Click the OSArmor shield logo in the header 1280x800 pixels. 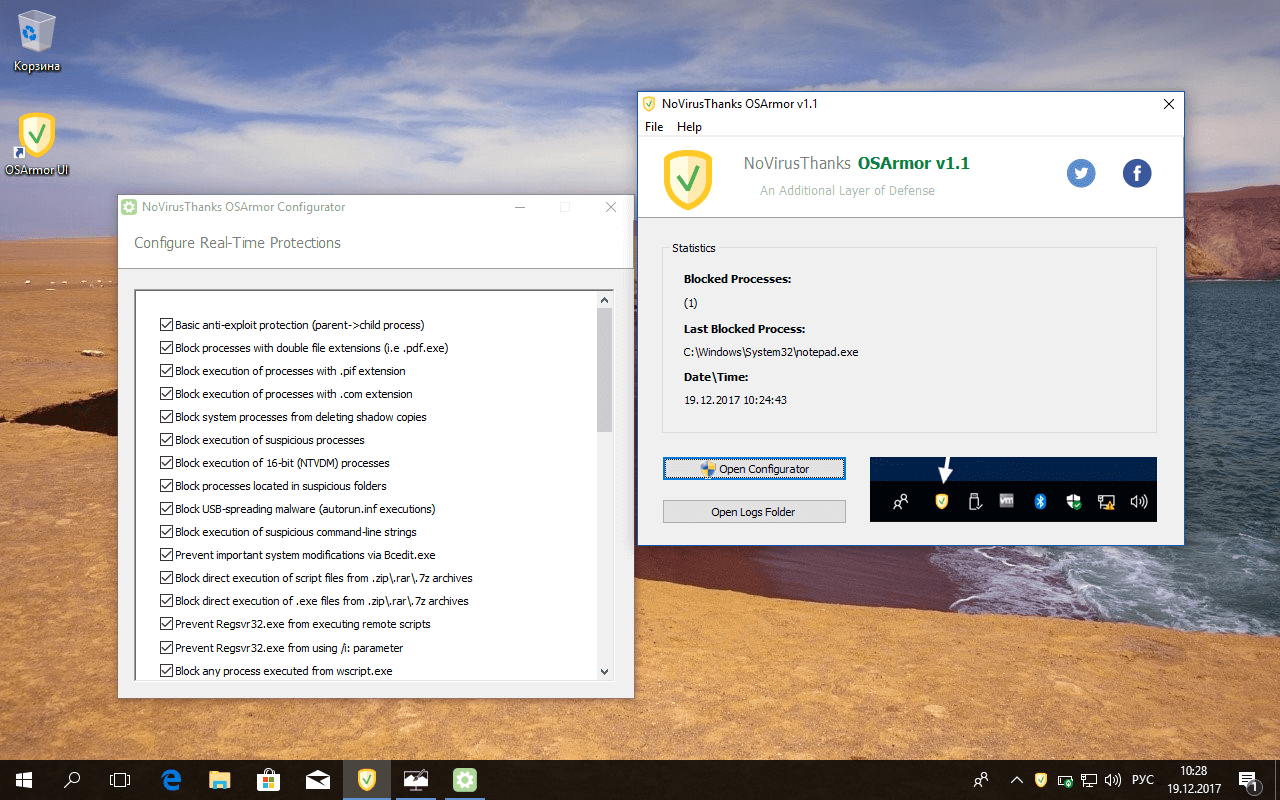tap(688, 179)
